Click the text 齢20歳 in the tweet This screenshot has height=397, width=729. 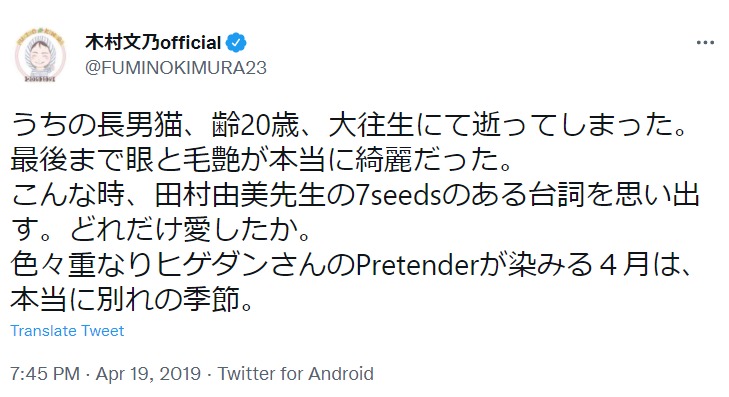click(x=255, y=126)
